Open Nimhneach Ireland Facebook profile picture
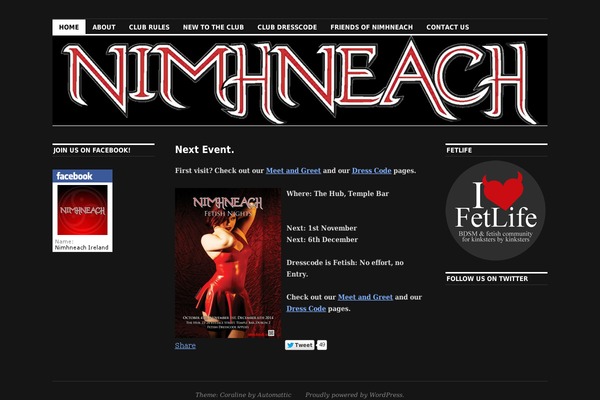The width and height of the screenshot is (600, 400). (x=83, y=210)
